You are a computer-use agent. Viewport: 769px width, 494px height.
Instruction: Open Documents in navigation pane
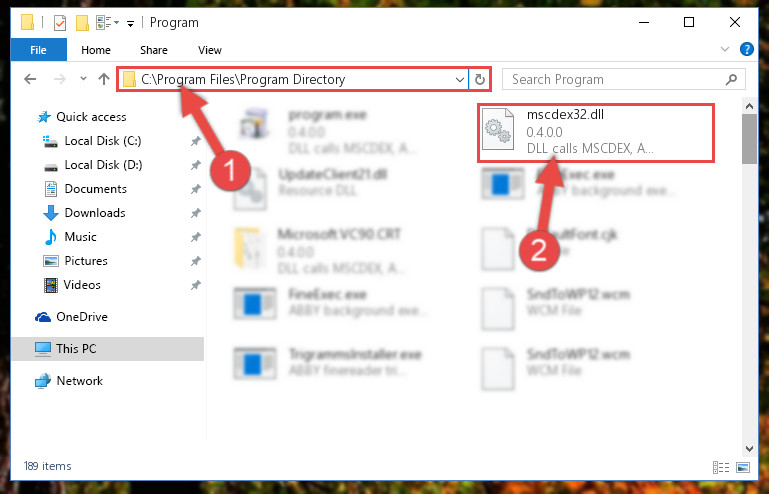[x=96, y=189]
